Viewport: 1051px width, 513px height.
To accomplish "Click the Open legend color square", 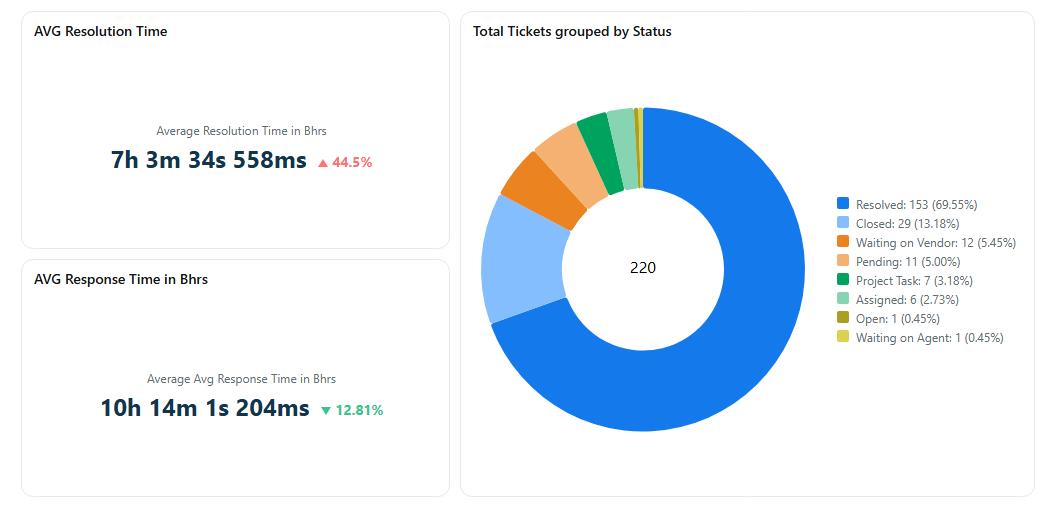I will 843,319.
